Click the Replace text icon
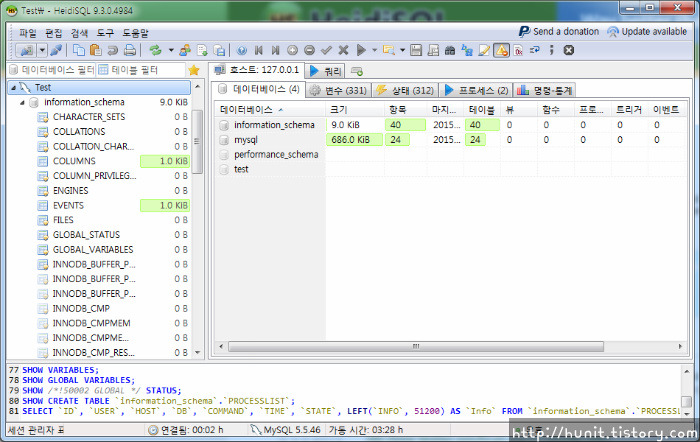 click(467, 50)
